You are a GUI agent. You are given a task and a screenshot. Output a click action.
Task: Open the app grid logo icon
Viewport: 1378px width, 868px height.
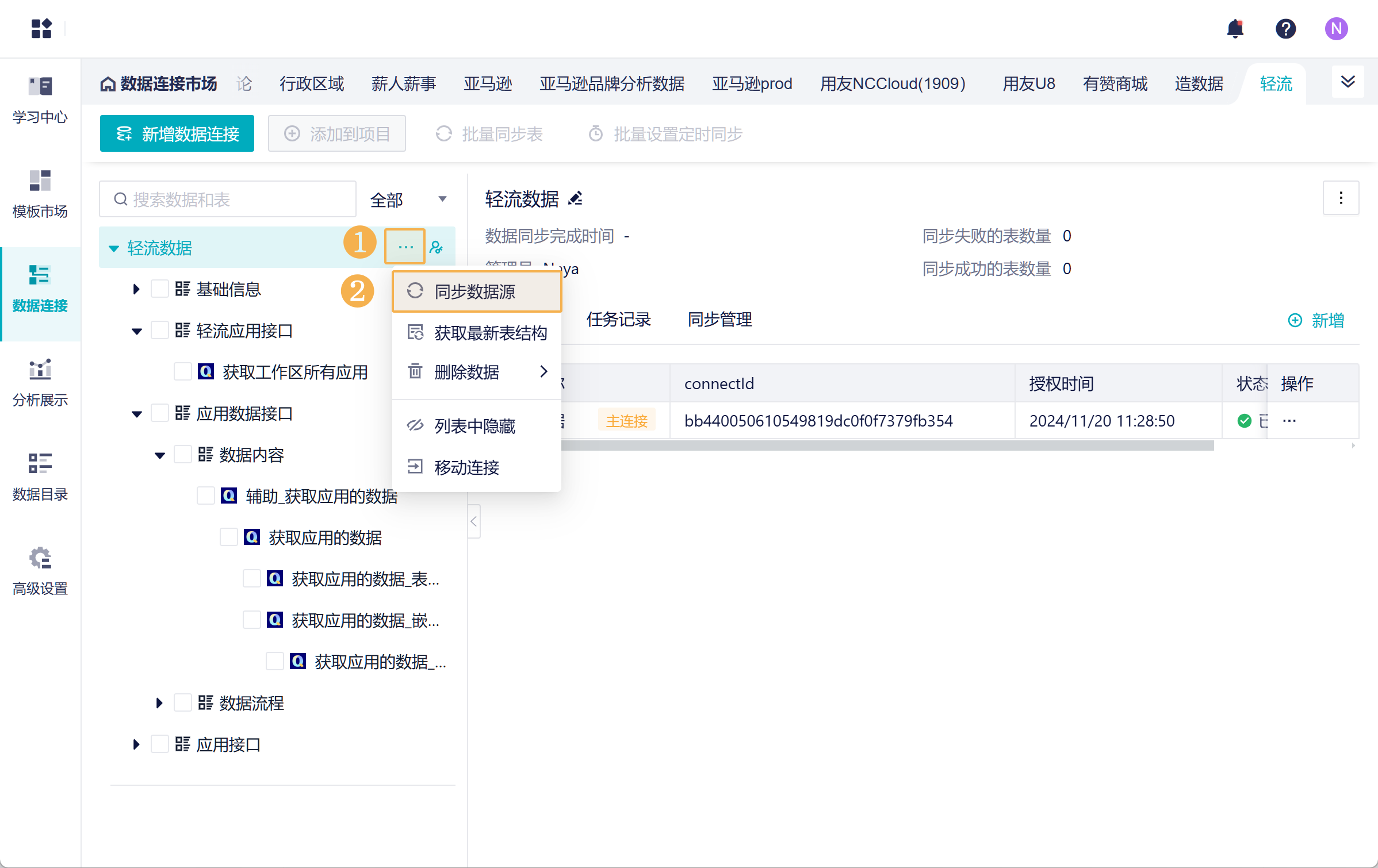(41, 28)
